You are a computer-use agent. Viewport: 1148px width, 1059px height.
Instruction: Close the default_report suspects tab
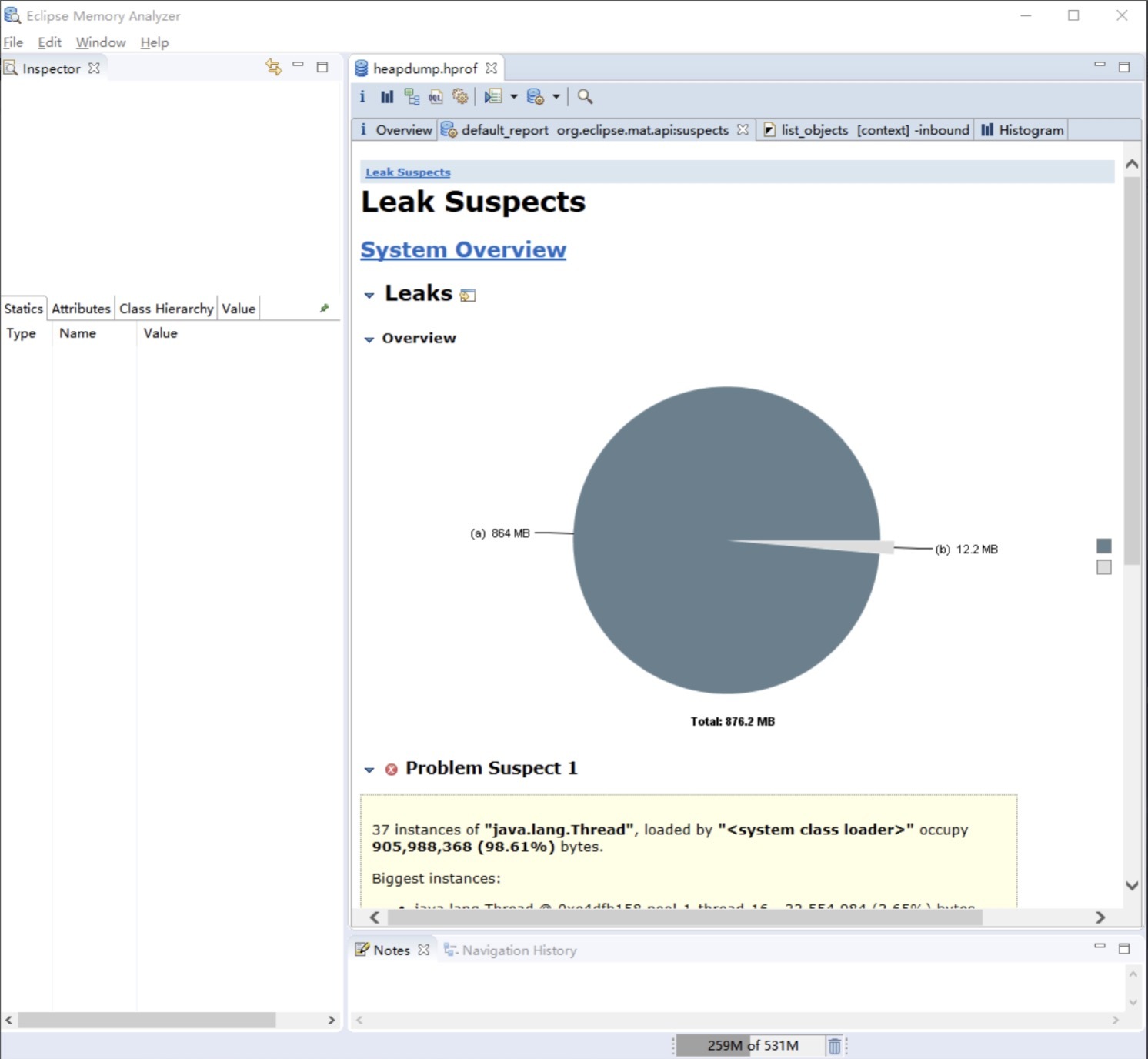(x=743, y=130)
